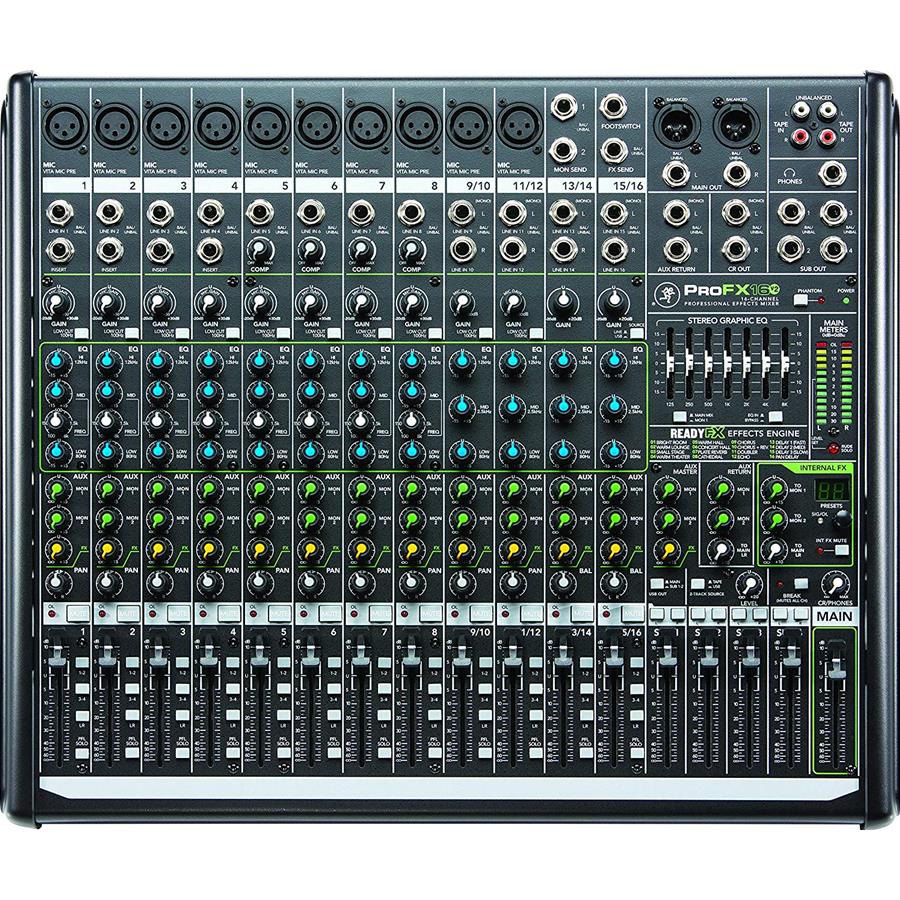This screenshot has height=900, width=900.
Task: Click the channel 4 EQ MID knob
Action: tap(210, 391)
